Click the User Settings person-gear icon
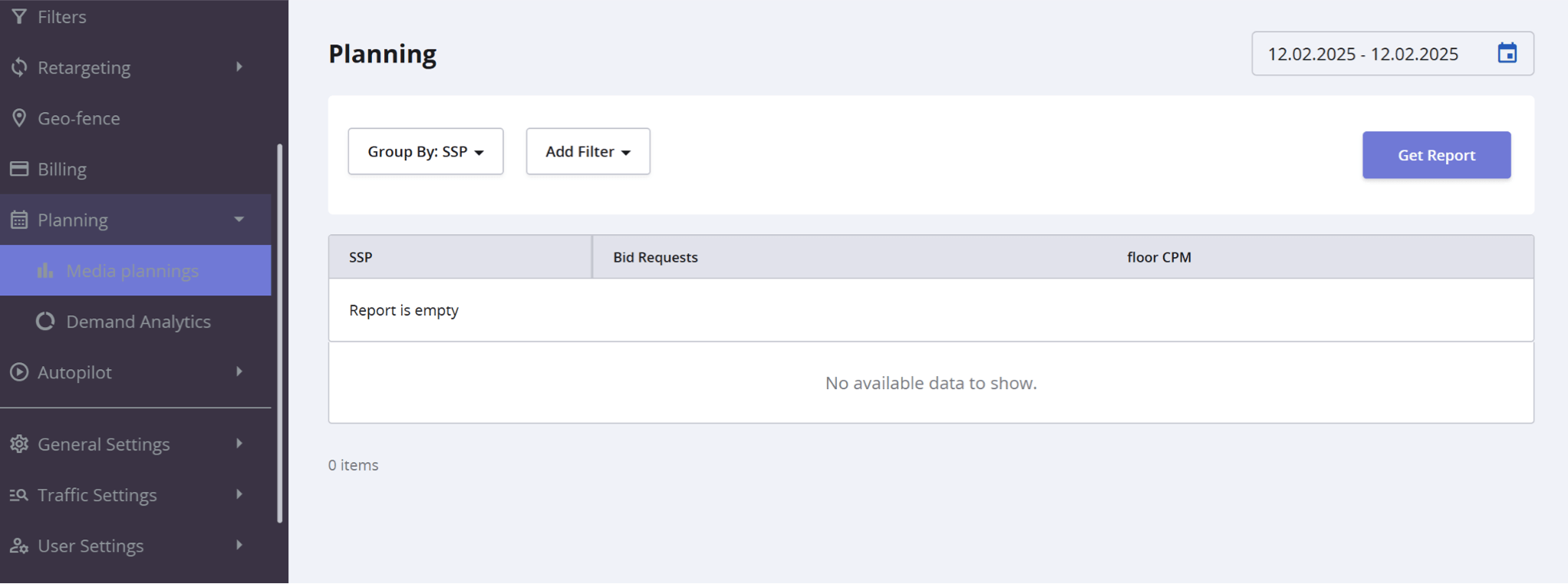 19,546
